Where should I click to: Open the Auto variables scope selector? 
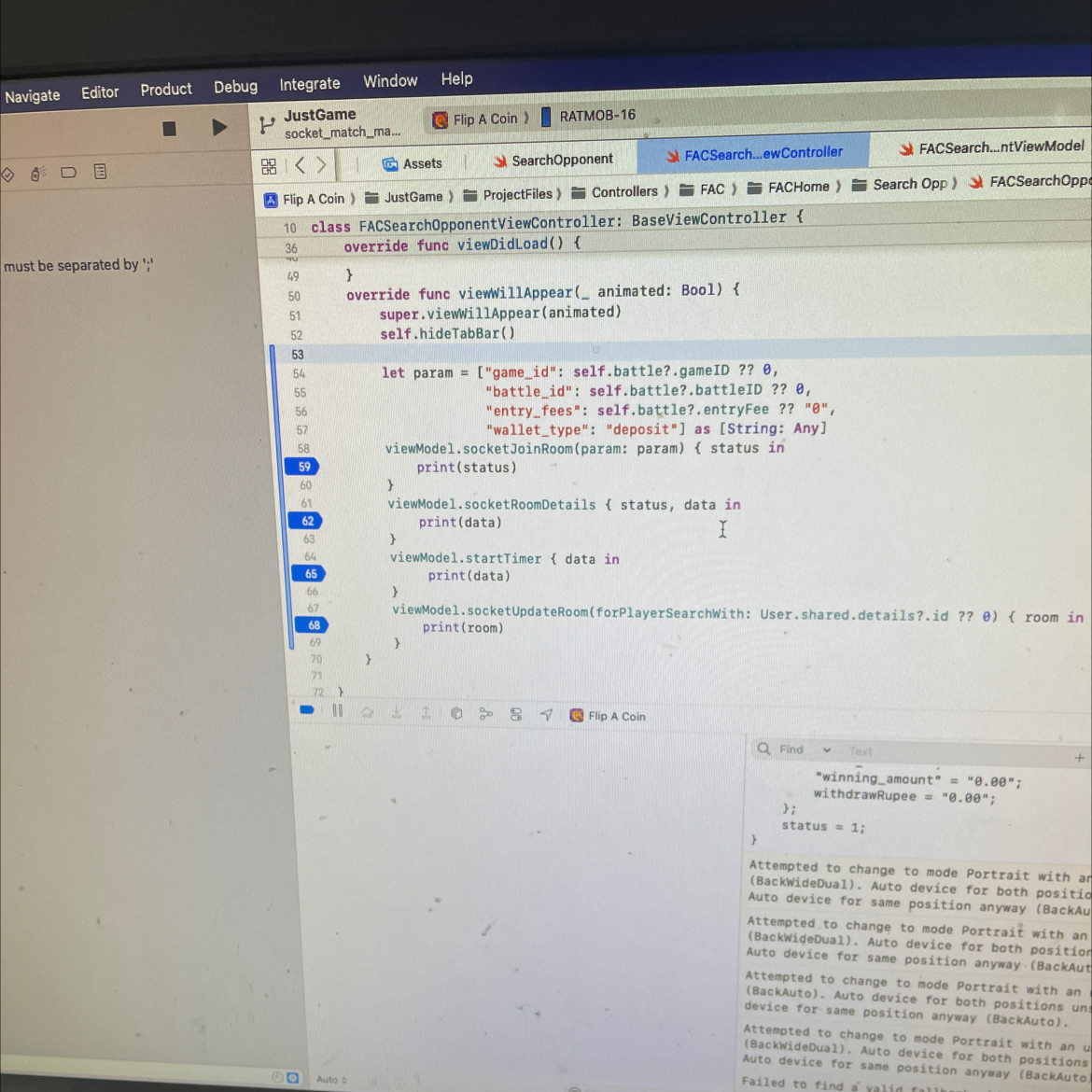pyautogui.click(x=330, y=1080)
